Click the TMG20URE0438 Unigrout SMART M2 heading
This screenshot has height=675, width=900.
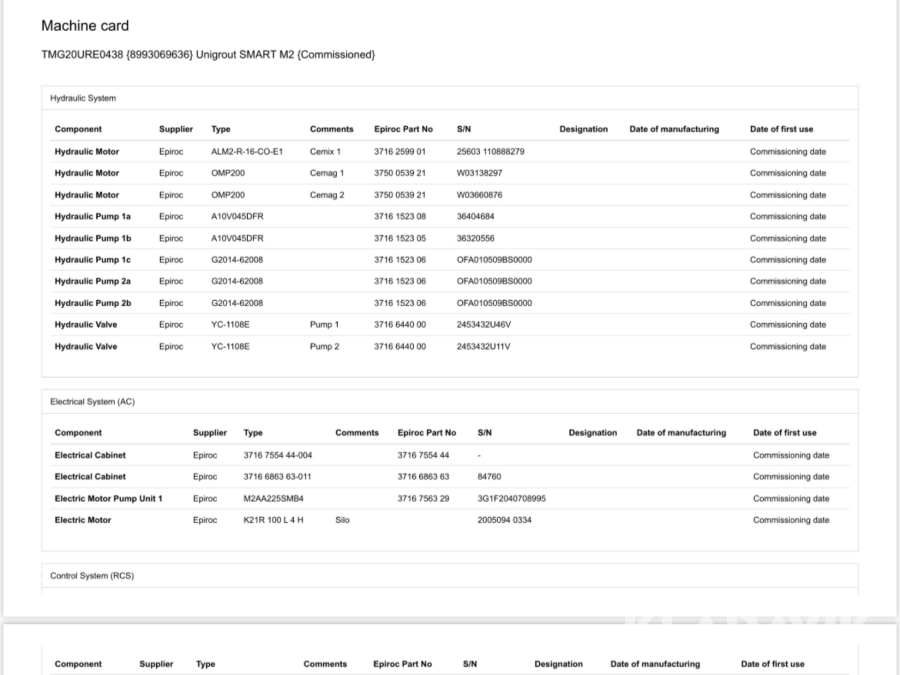click(208, 54)
